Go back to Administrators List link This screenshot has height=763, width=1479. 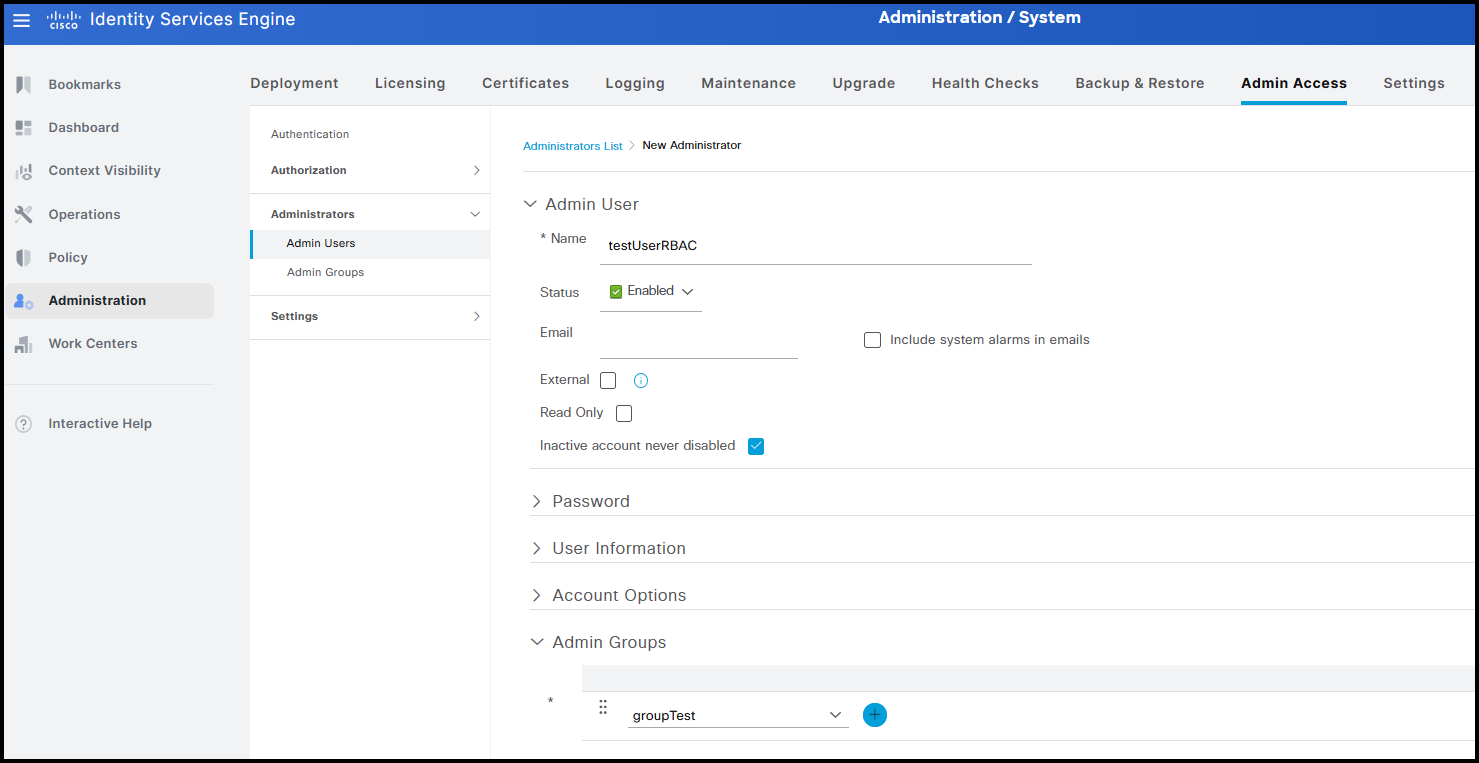point(572,146)
